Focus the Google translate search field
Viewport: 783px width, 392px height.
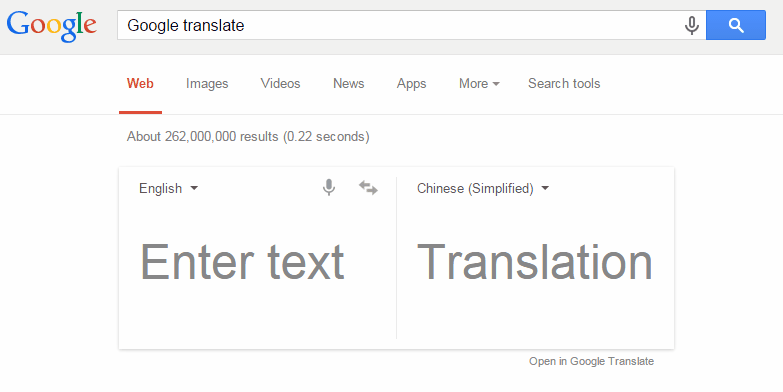pyautogui.click(x=399, y=25)
